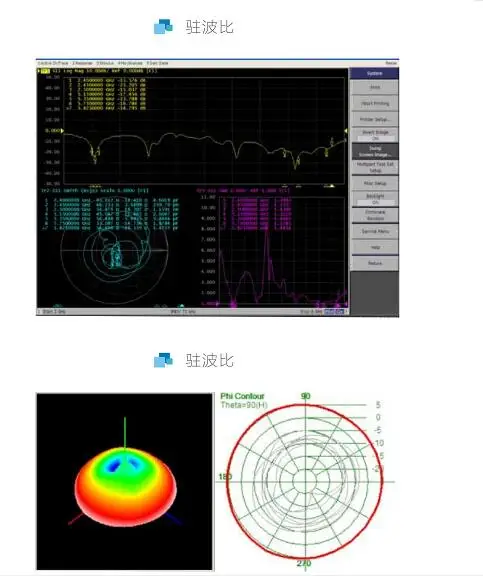Screen dimensions: 483x576
Task: Select the yellow Tr1 trace indicator label
Action: [45, 71]
